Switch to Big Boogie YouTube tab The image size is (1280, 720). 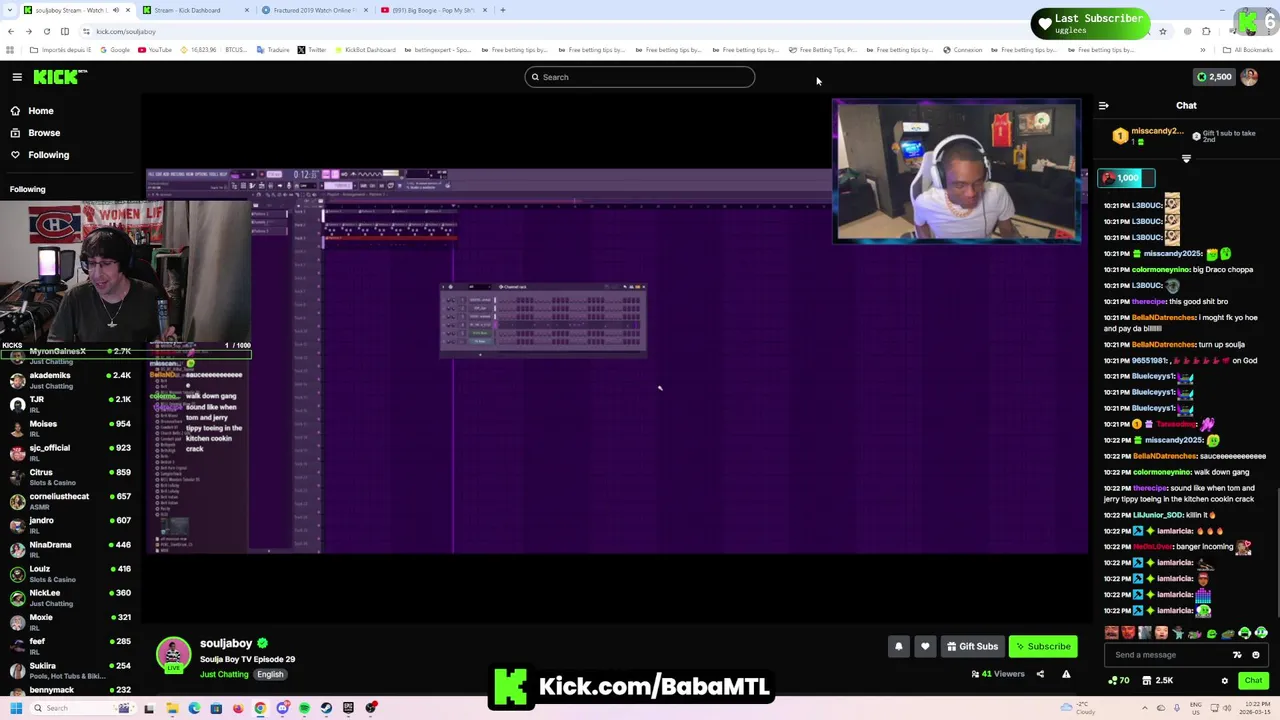coord(432,10)
